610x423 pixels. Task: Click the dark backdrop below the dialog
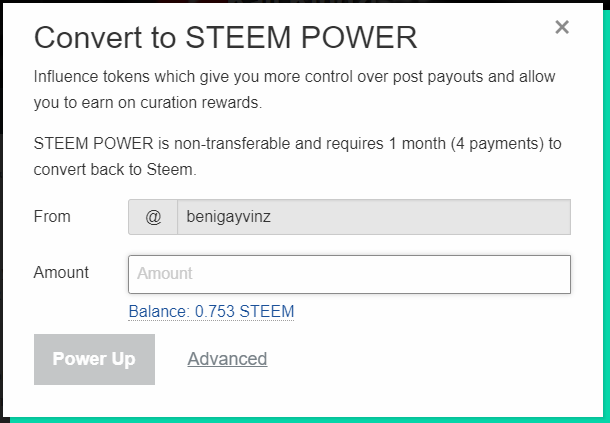coord(300,419)
